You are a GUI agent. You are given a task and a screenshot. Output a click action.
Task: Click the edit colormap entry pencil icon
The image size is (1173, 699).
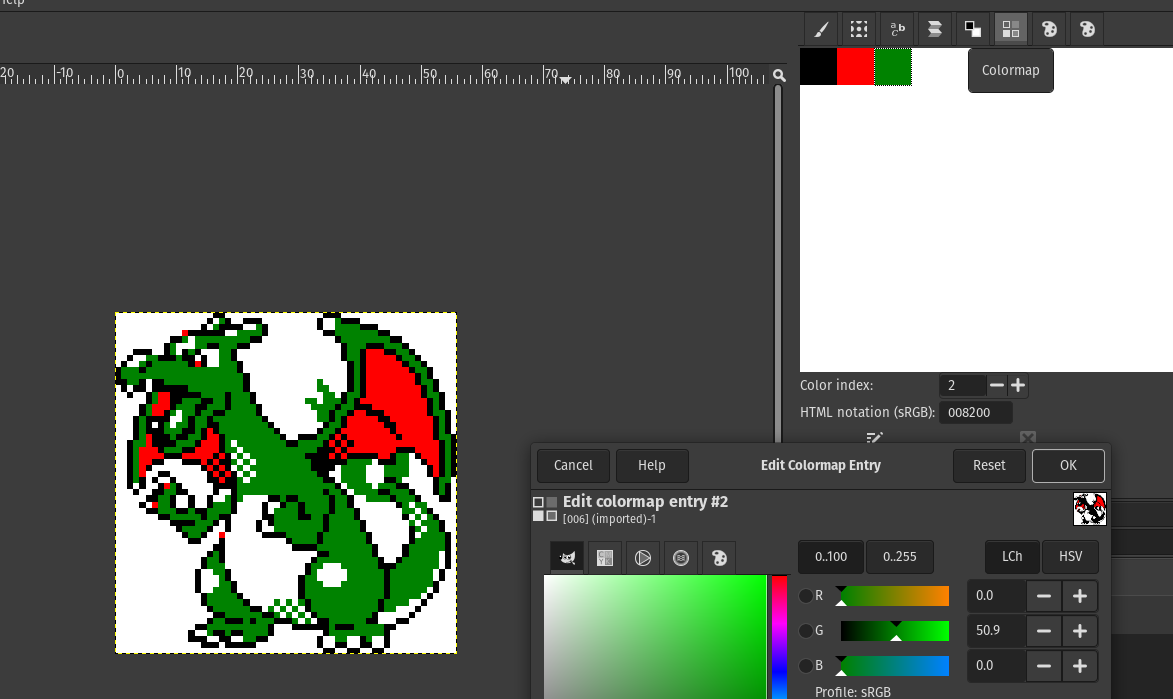(875, 437)
